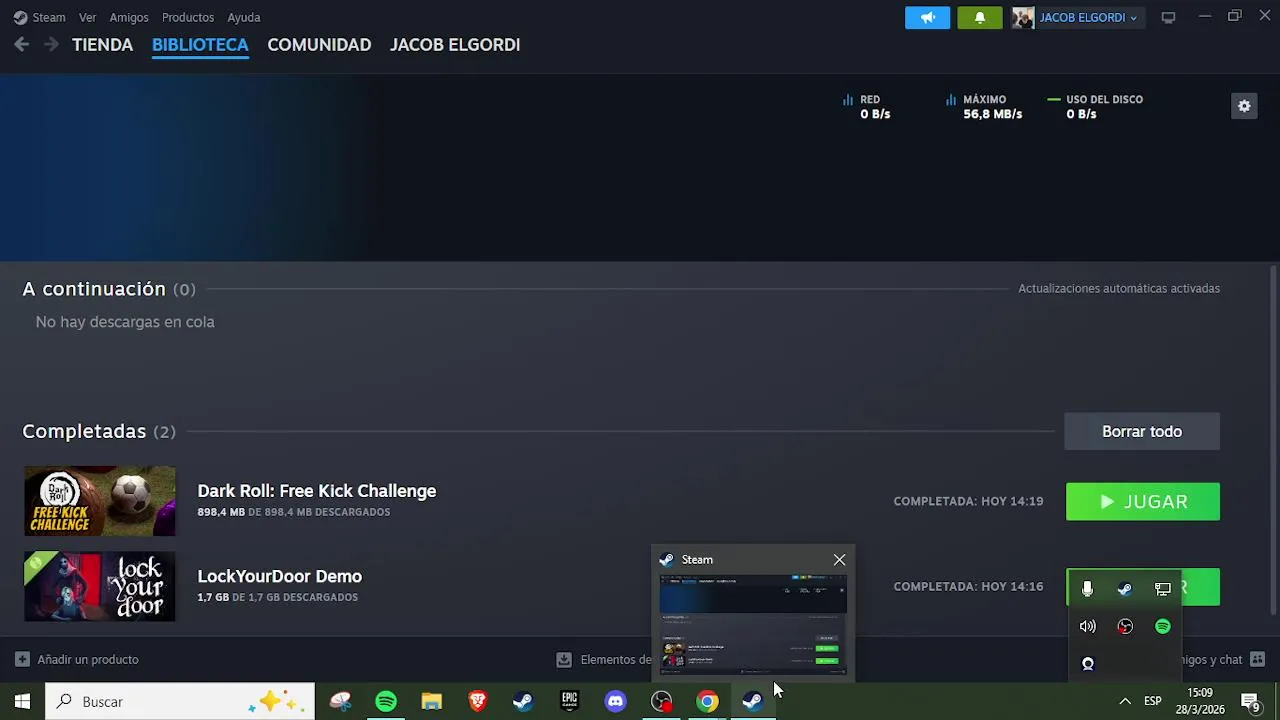The width and height of the screenshot is (1280, 720).
Task: Click the Buscar taskbar search box
Action: pyautogui.click(x=180, y=701)
